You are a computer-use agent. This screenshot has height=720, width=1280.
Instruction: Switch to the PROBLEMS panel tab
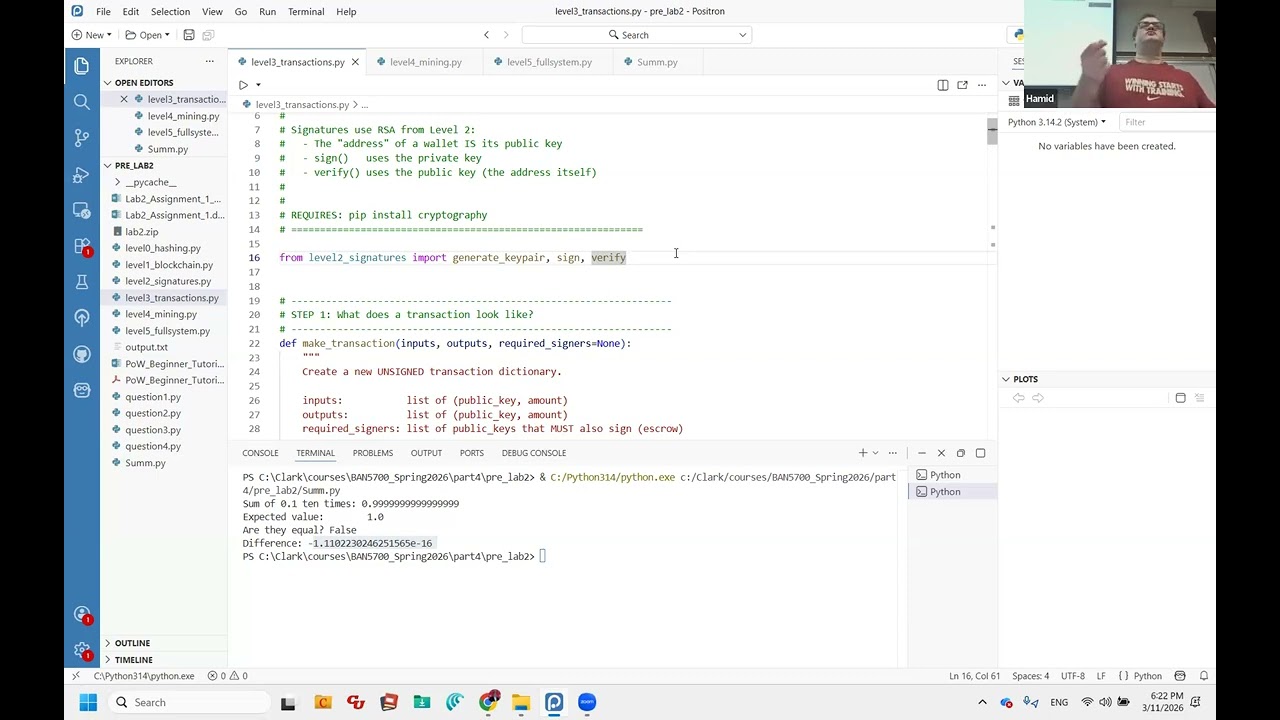(373, 453)
